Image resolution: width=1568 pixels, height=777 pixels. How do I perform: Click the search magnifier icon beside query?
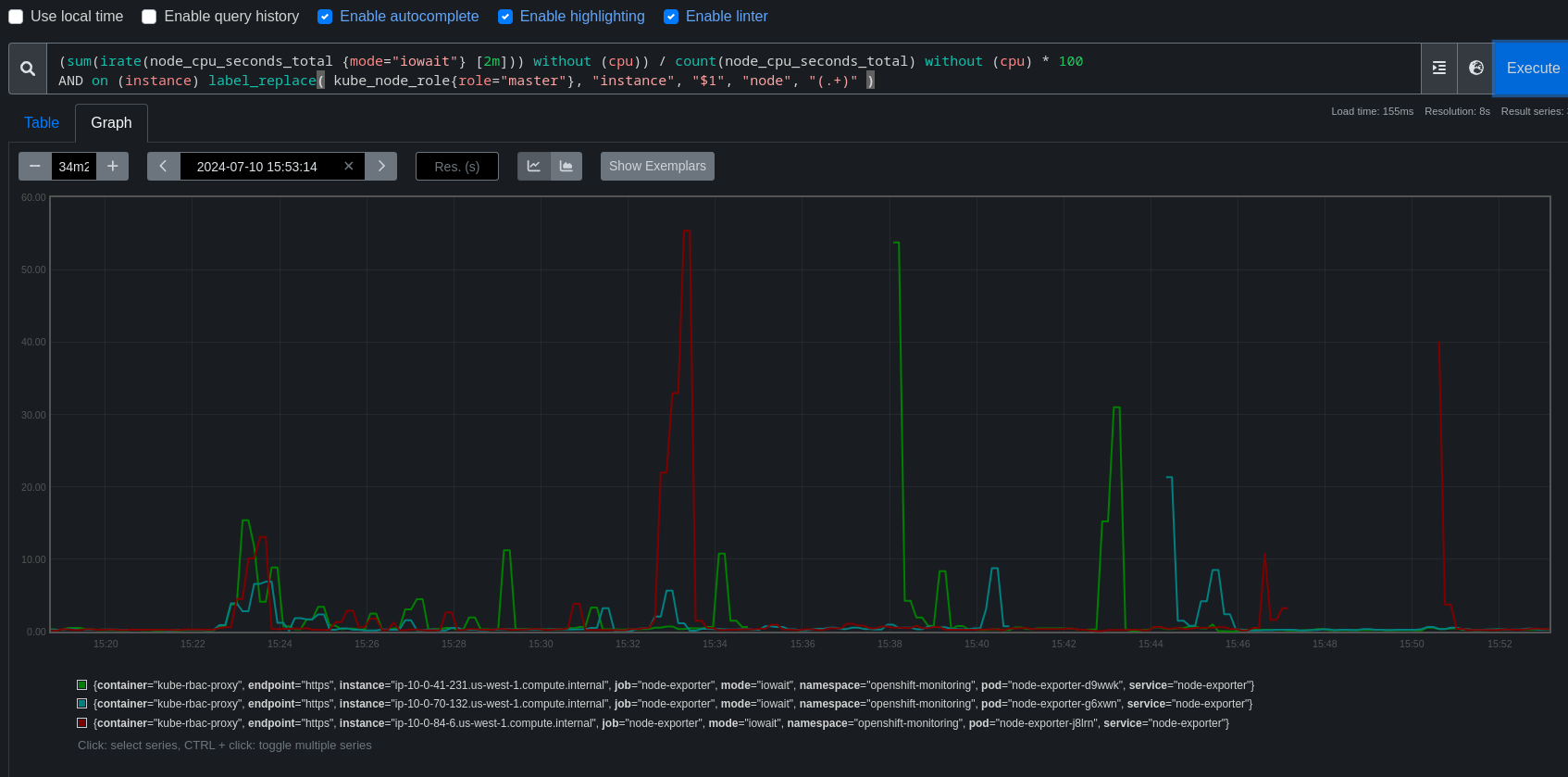(x=28, y=69)
